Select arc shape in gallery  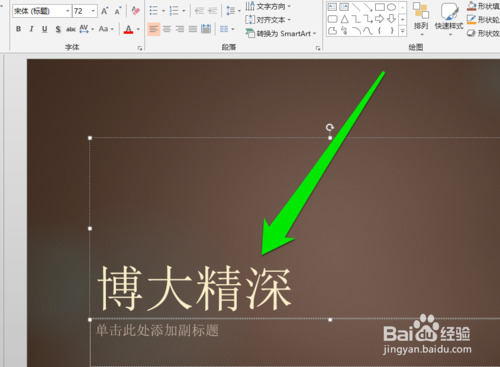(x=356, y=31)
